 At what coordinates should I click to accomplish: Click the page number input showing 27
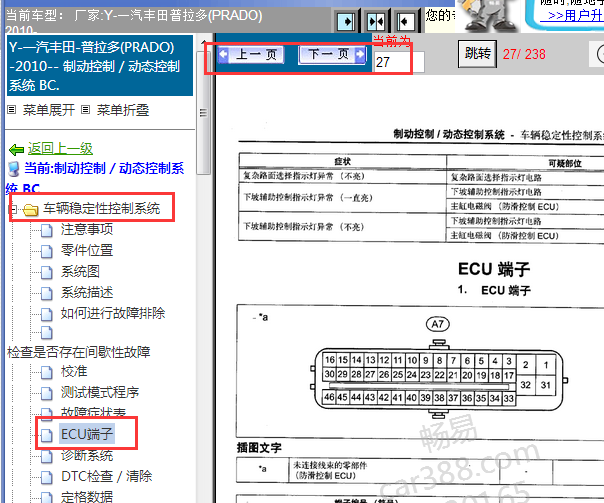[399, 62]
